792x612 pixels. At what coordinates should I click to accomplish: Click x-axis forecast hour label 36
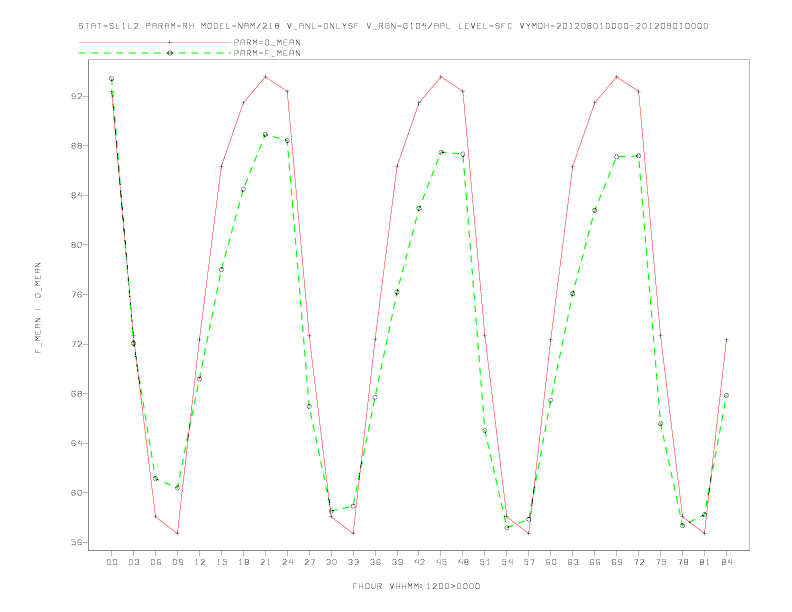click(x=375, y=562)
